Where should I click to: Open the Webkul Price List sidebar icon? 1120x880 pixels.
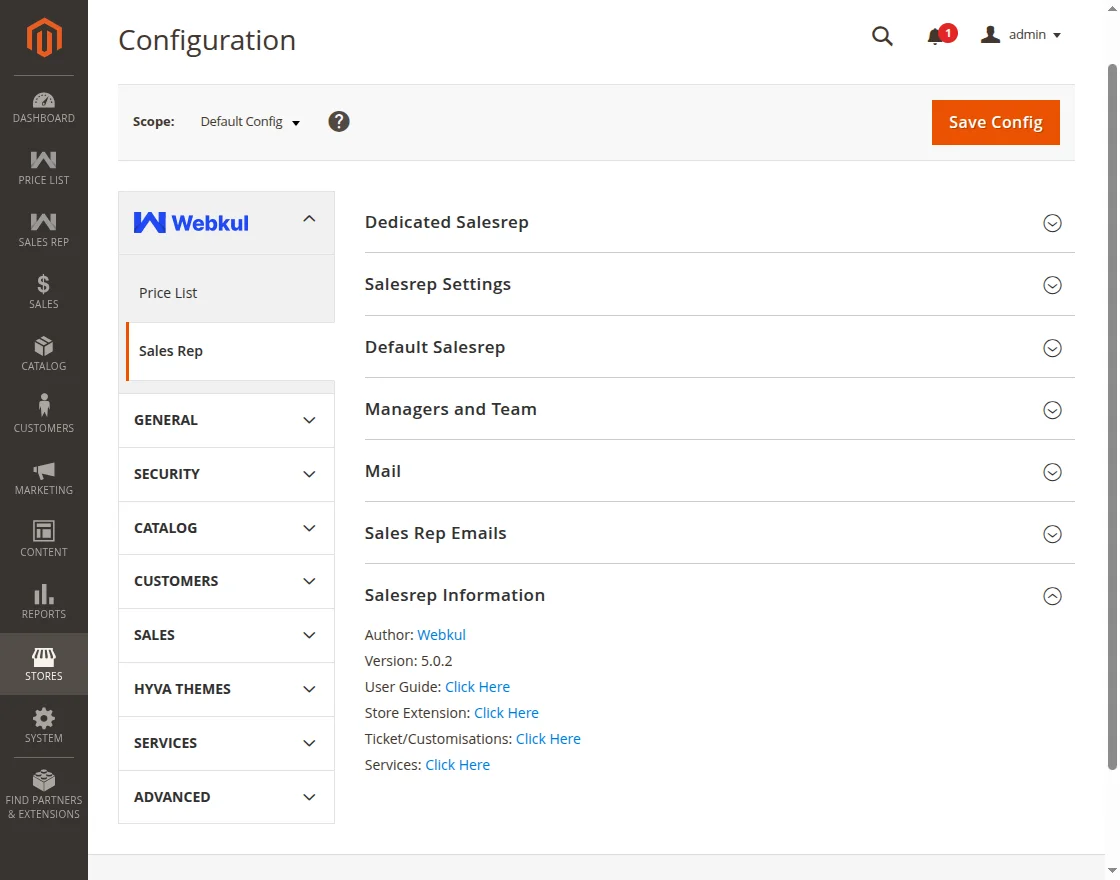(x=44, y=168)
